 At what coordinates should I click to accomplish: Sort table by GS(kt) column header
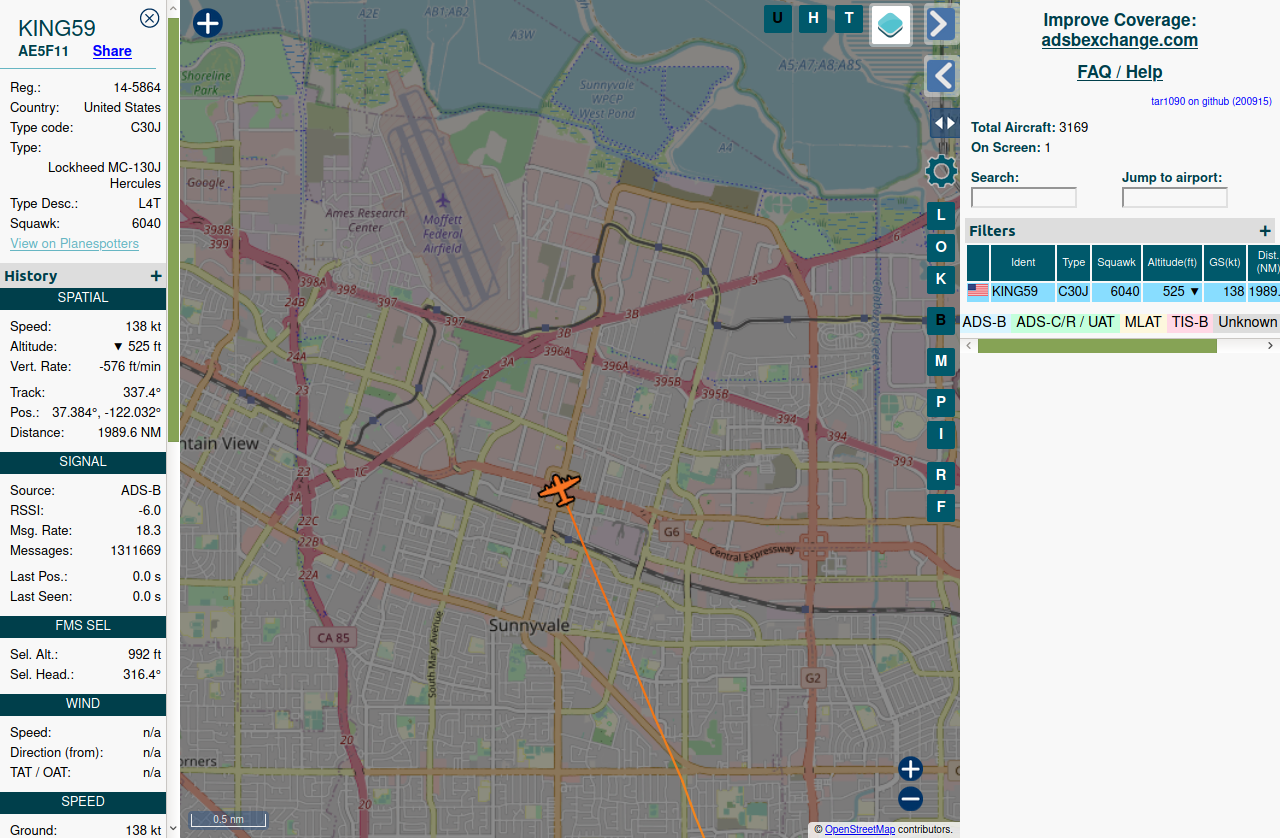coord(1225,263)
